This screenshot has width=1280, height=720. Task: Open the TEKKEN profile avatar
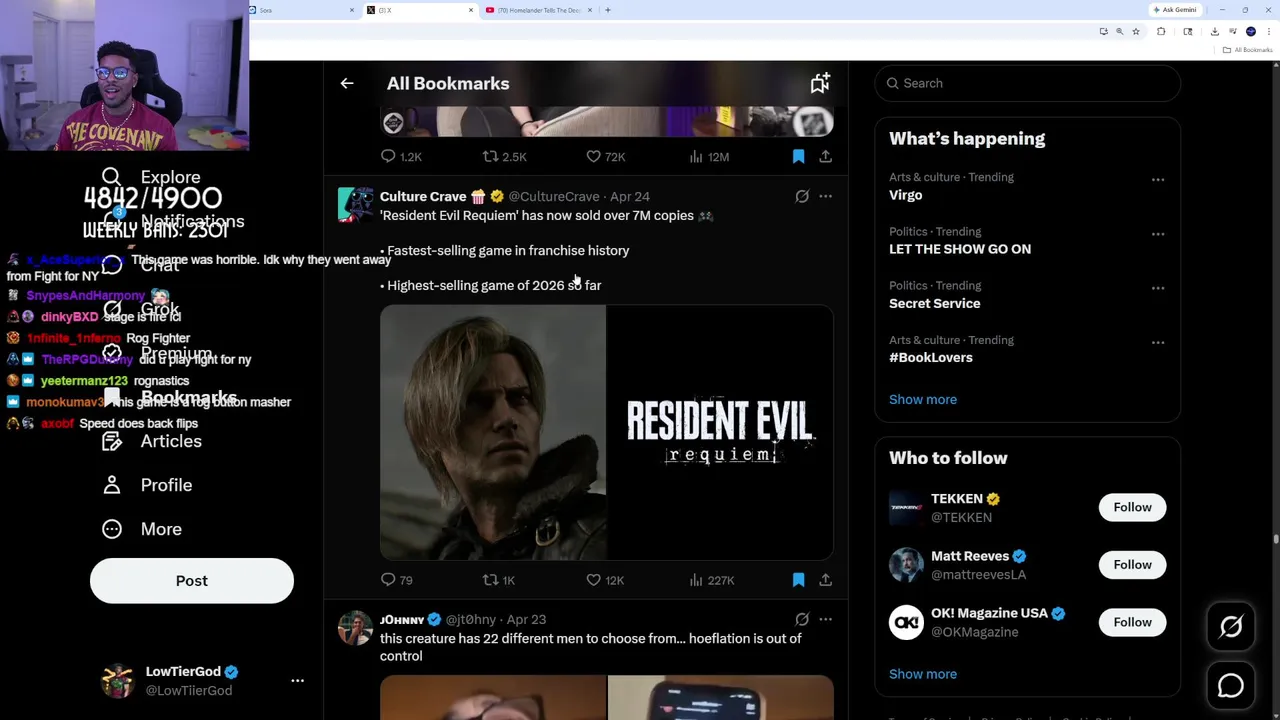pyautogui.click(x=906, y=507)
